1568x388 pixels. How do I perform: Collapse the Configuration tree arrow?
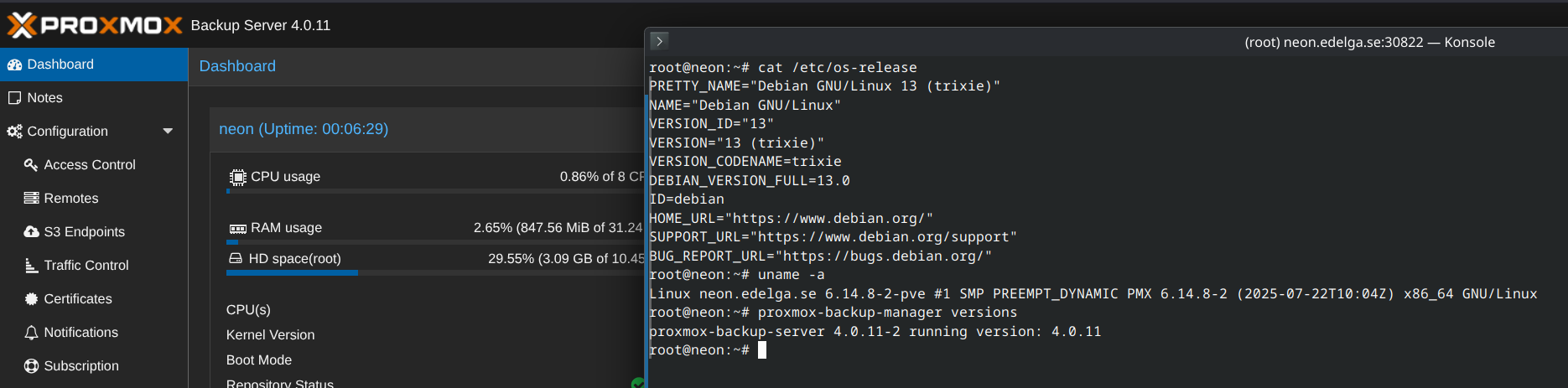[x=168, y=132]
